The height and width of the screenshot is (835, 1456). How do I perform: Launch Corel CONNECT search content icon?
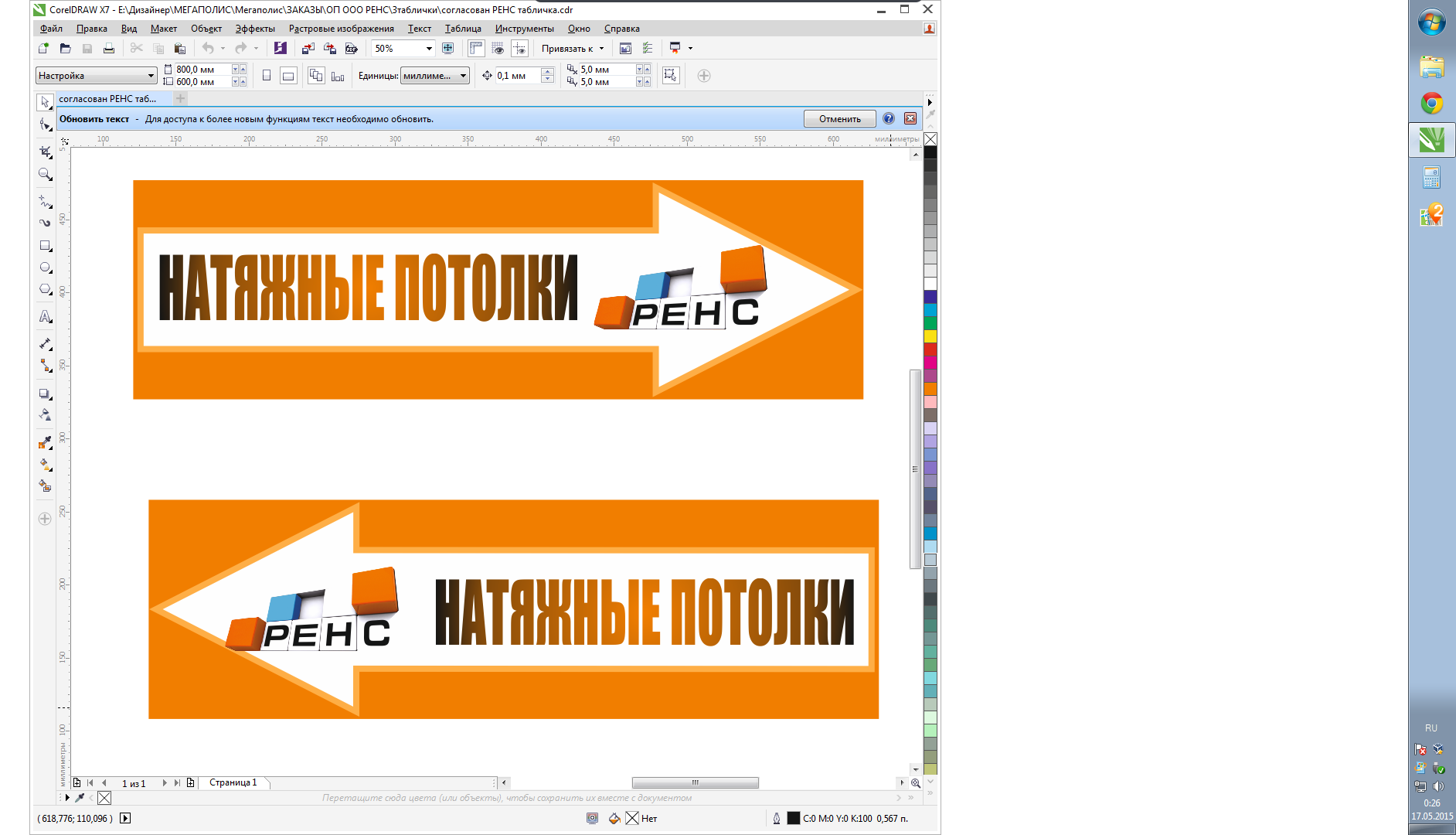pyautogui.click(x=280, y=48)
